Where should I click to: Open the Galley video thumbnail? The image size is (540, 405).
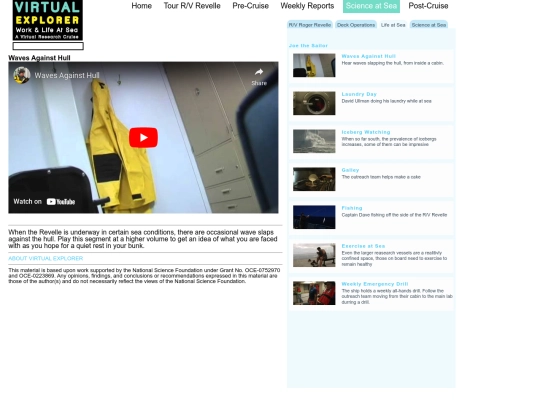[314, 179]
